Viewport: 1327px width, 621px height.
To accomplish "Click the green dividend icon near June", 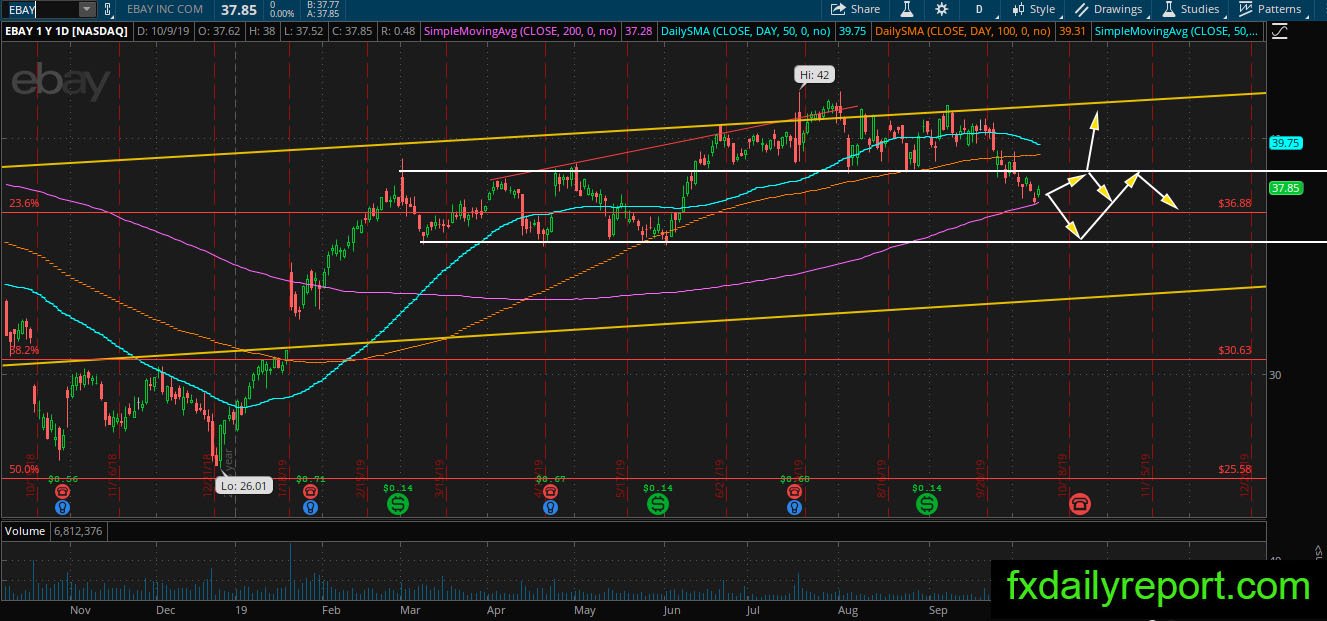I will tap(658, 504).
